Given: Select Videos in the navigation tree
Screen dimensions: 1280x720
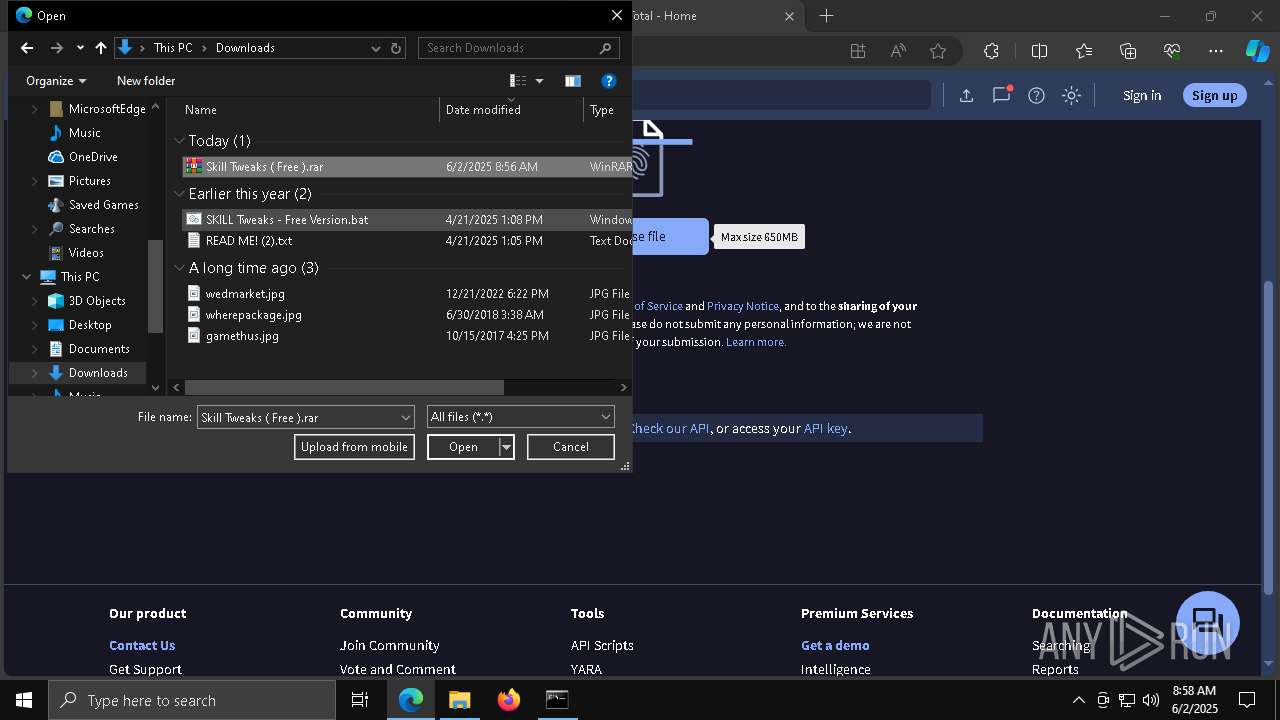Looking at the screenshot, I should [86, 253].
